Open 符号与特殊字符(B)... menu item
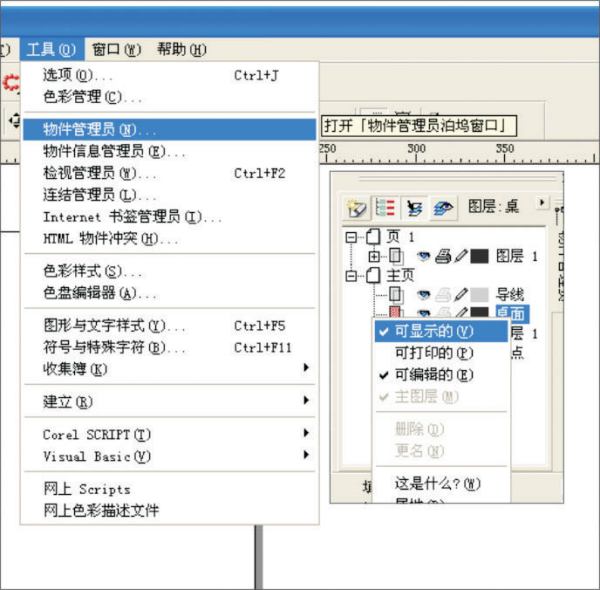This screenshot has width=600, height=590. 168,347
